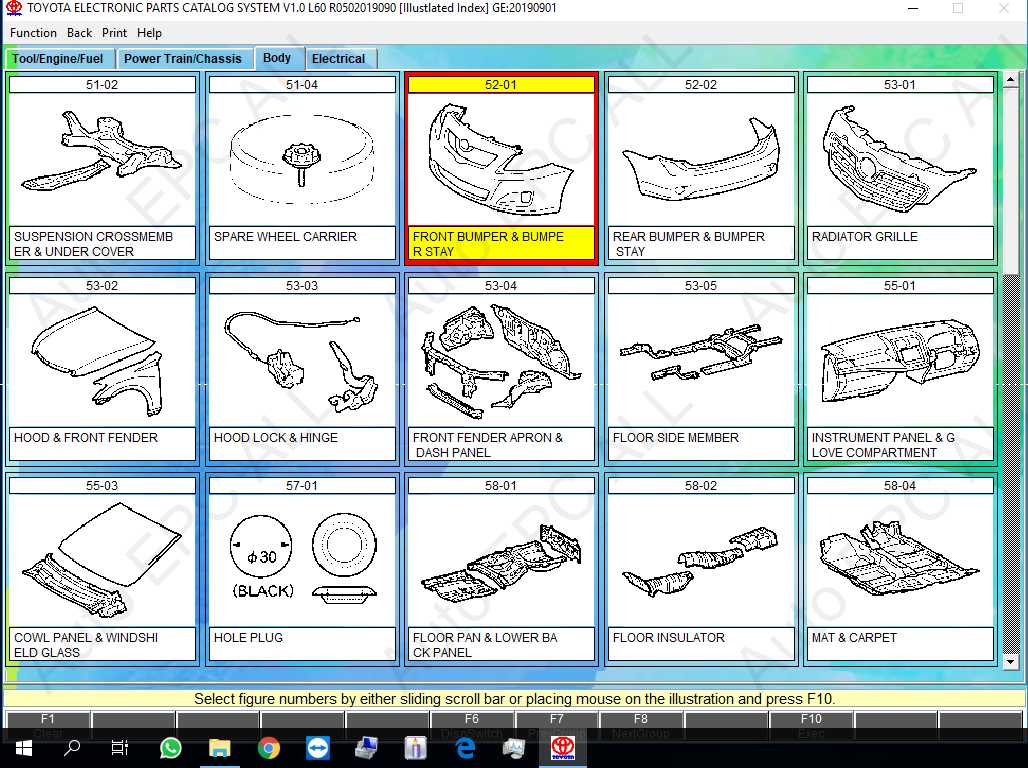
Task: Click the Toyota EPC taskbar icon
Action: pos(563,748)
